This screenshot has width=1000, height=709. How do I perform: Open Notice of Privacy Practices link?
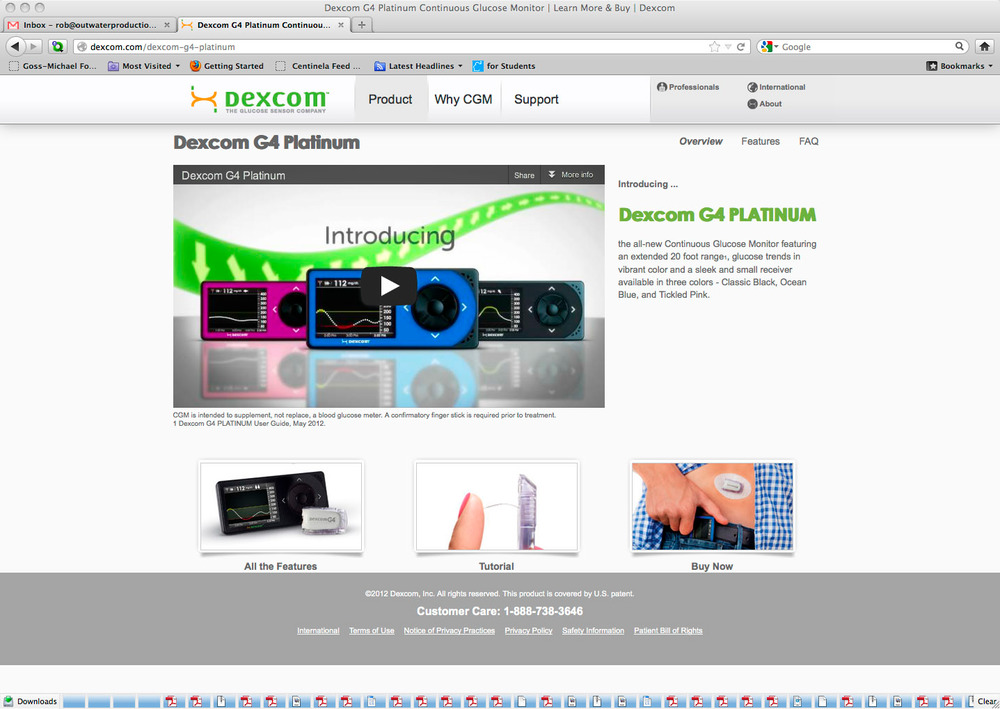click(x=449, y=631)
